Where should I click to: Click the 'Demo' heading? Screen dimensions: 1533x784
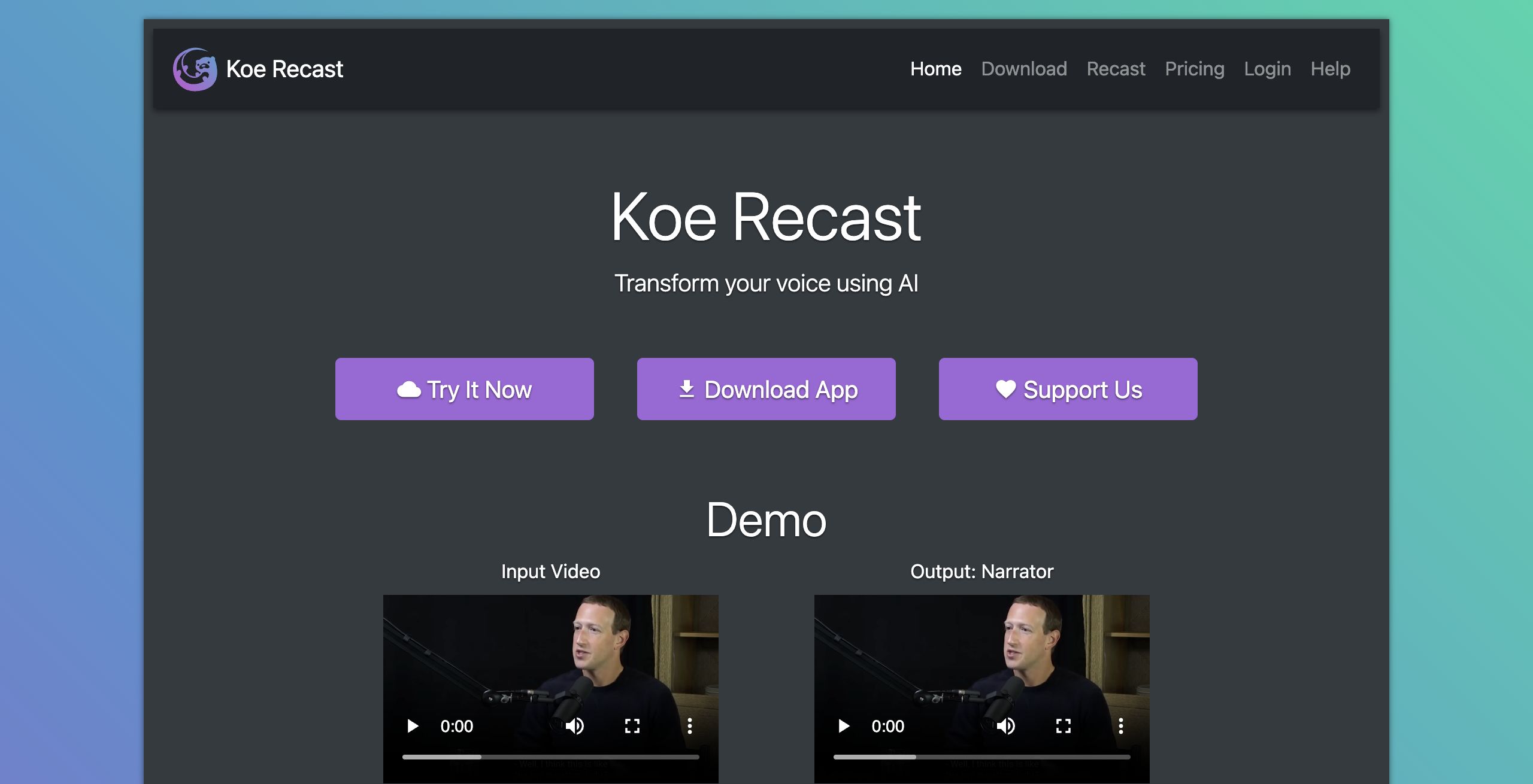coord(766,519)
